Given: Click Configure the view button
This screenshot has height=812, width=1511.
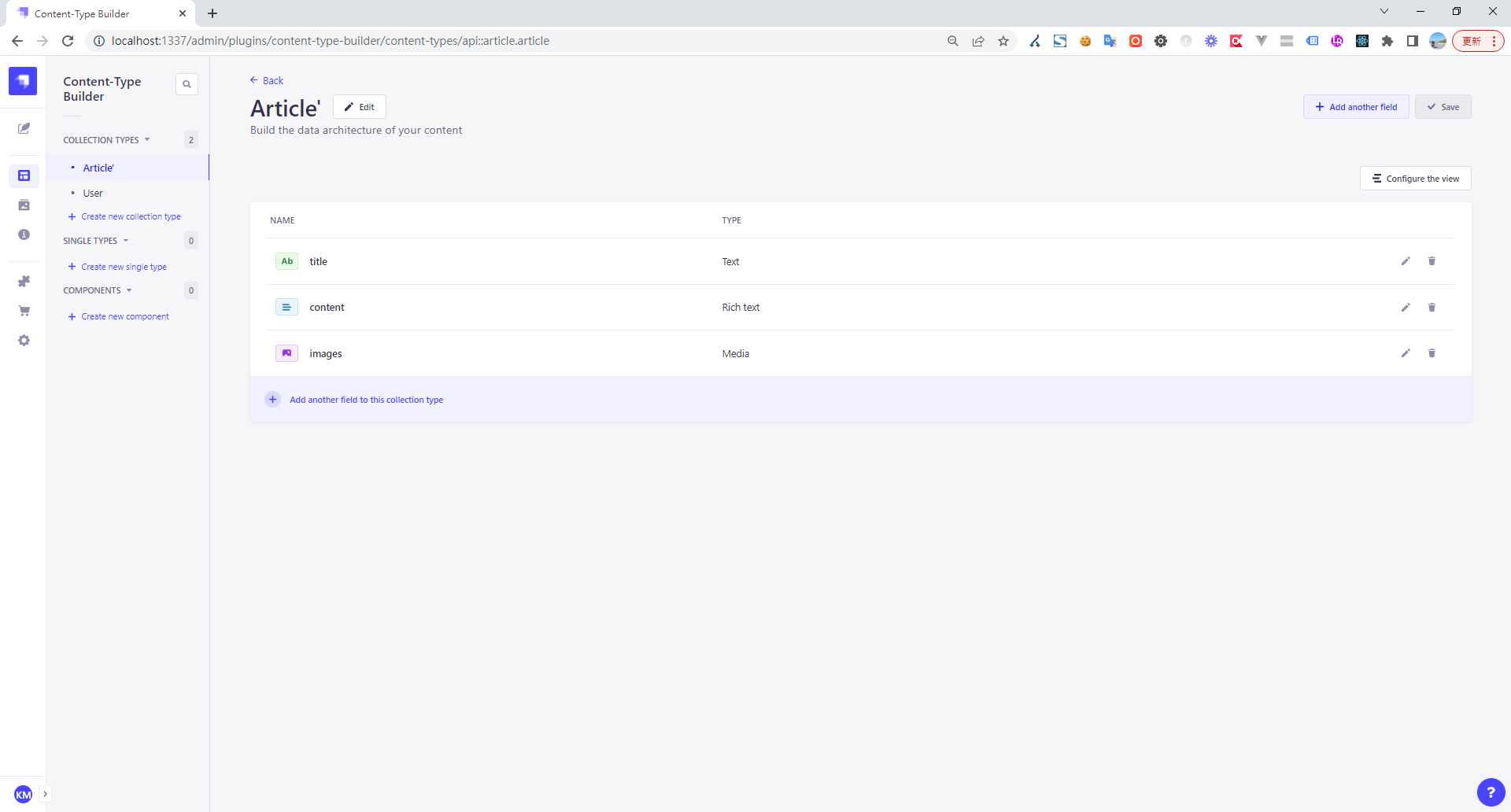Looking at the screenshot, I should [1415, 179].
